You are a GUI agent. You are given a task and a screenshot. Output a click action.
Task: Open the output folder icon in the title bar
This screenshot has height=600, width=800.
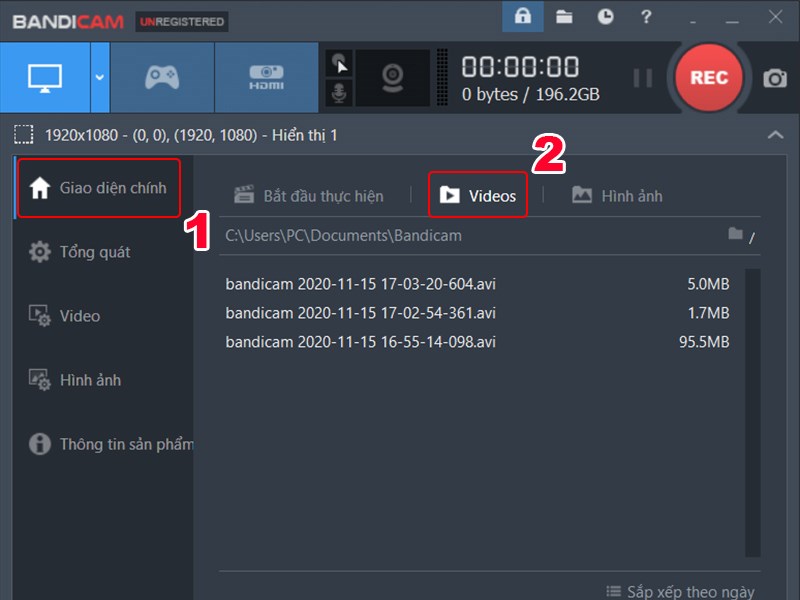click(x=564, y=17)
